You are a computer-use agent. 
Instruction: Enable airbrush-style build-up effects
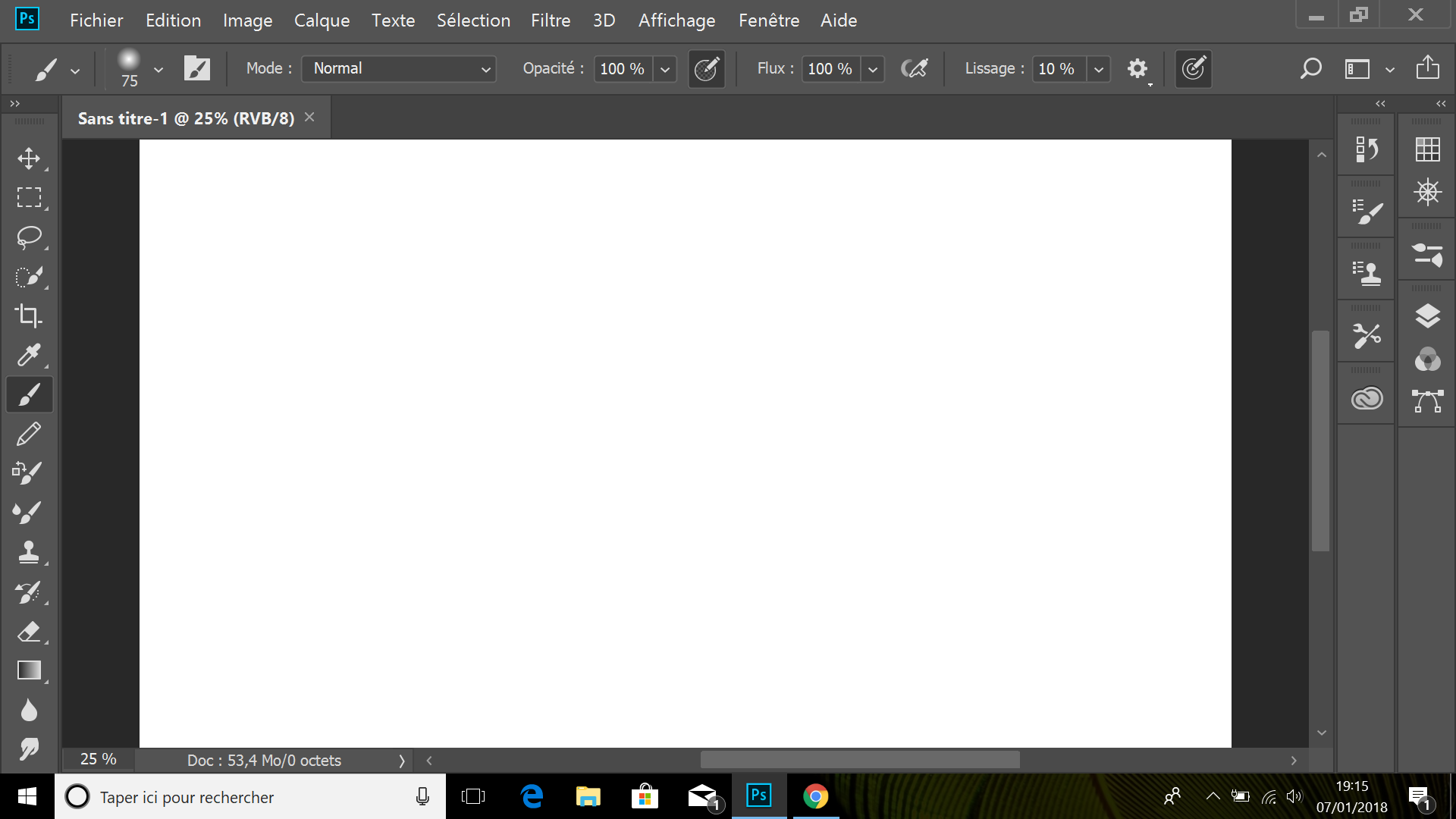915,69
